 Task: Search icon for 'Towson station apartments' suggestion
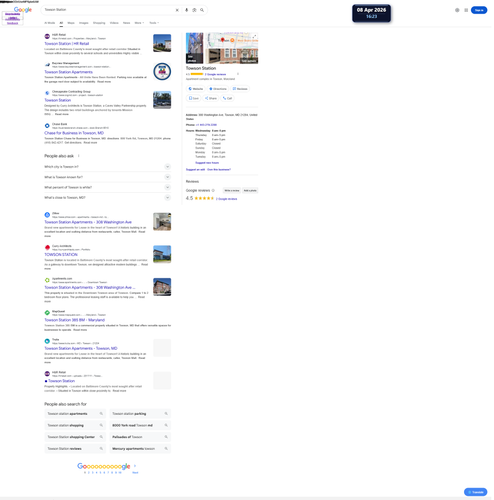coord(101,414)
